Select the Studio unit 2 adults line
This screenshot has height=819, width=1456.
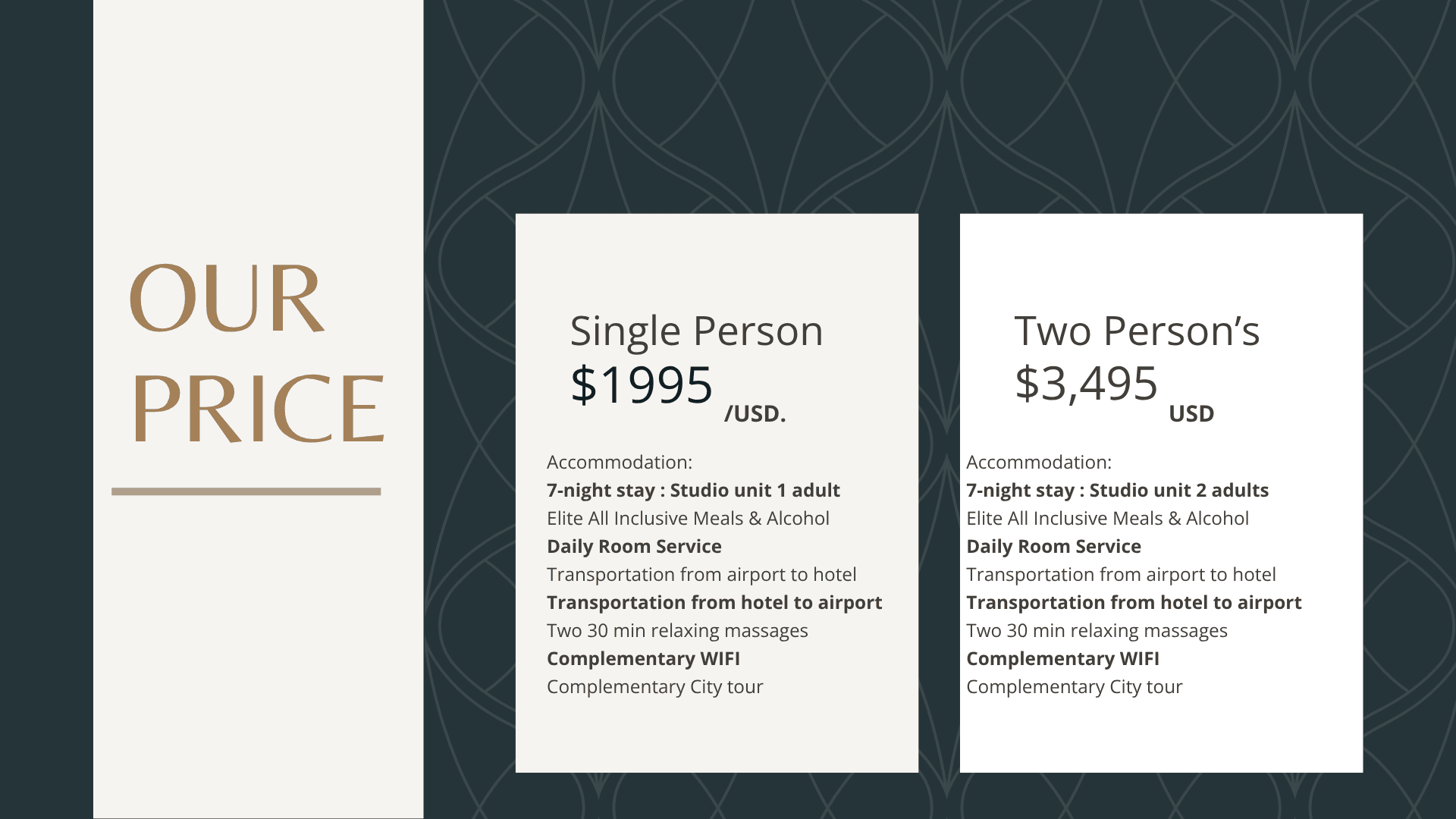1117,491
